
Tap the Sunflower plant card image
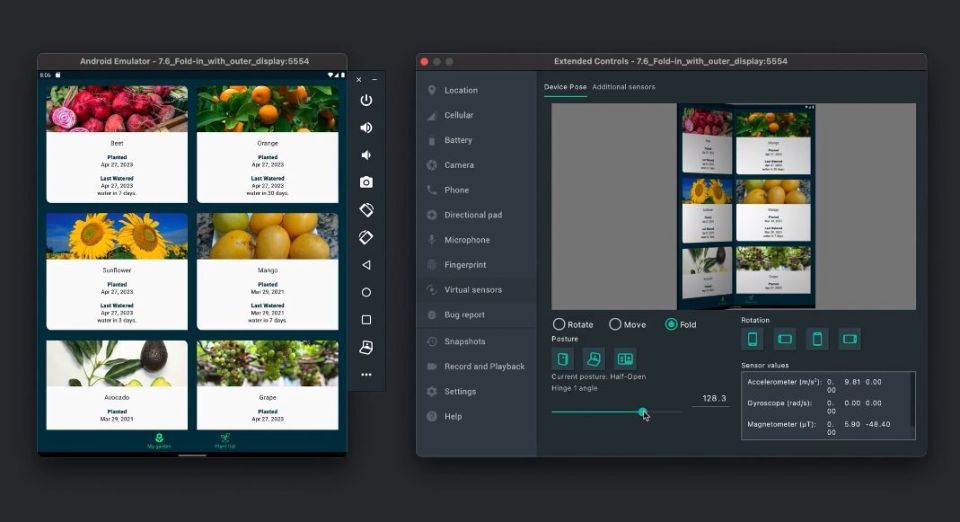tap(117, 236)
